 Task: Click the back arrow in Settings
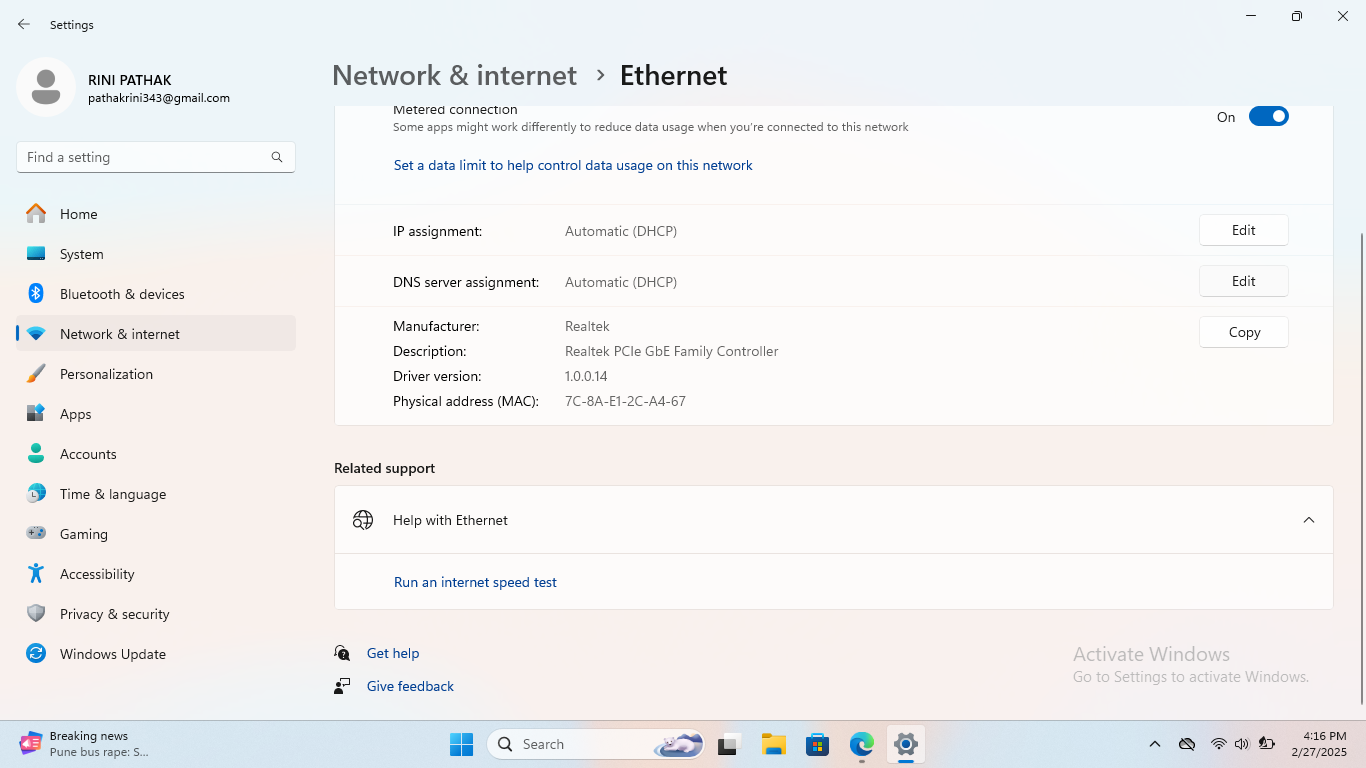pyautogui.click(x=24, y=25)
